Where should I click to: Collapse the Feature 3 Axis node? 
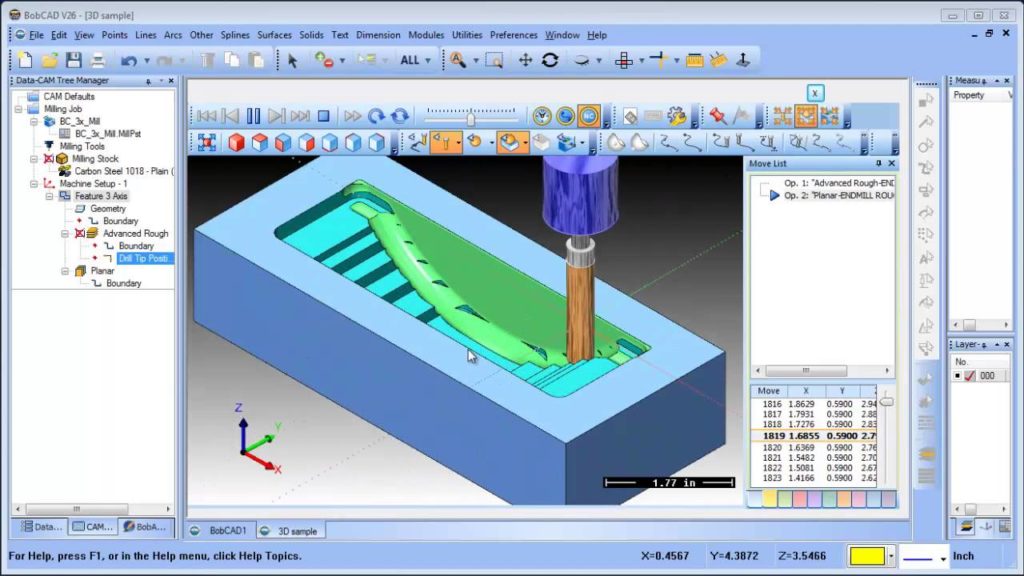point(50,196)
